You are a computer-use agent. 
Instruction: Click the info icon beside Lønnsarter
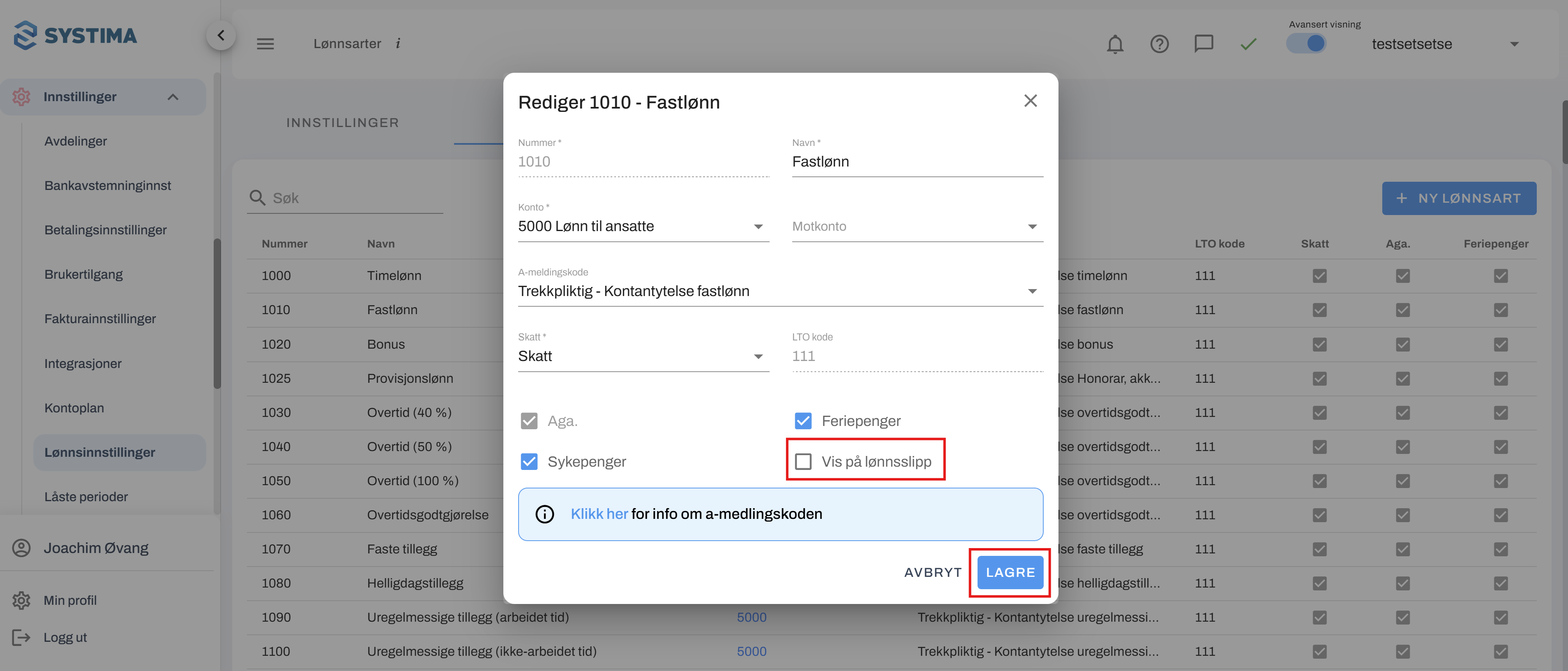pos(398,43)
